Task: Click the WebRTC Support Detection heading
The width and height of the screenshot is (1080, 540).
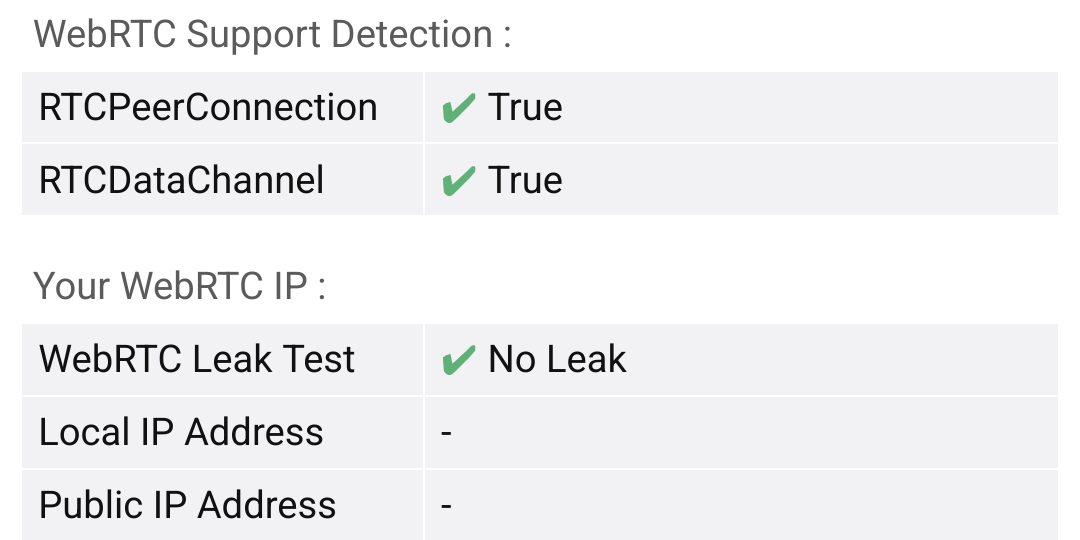Action: coord(273,34)
